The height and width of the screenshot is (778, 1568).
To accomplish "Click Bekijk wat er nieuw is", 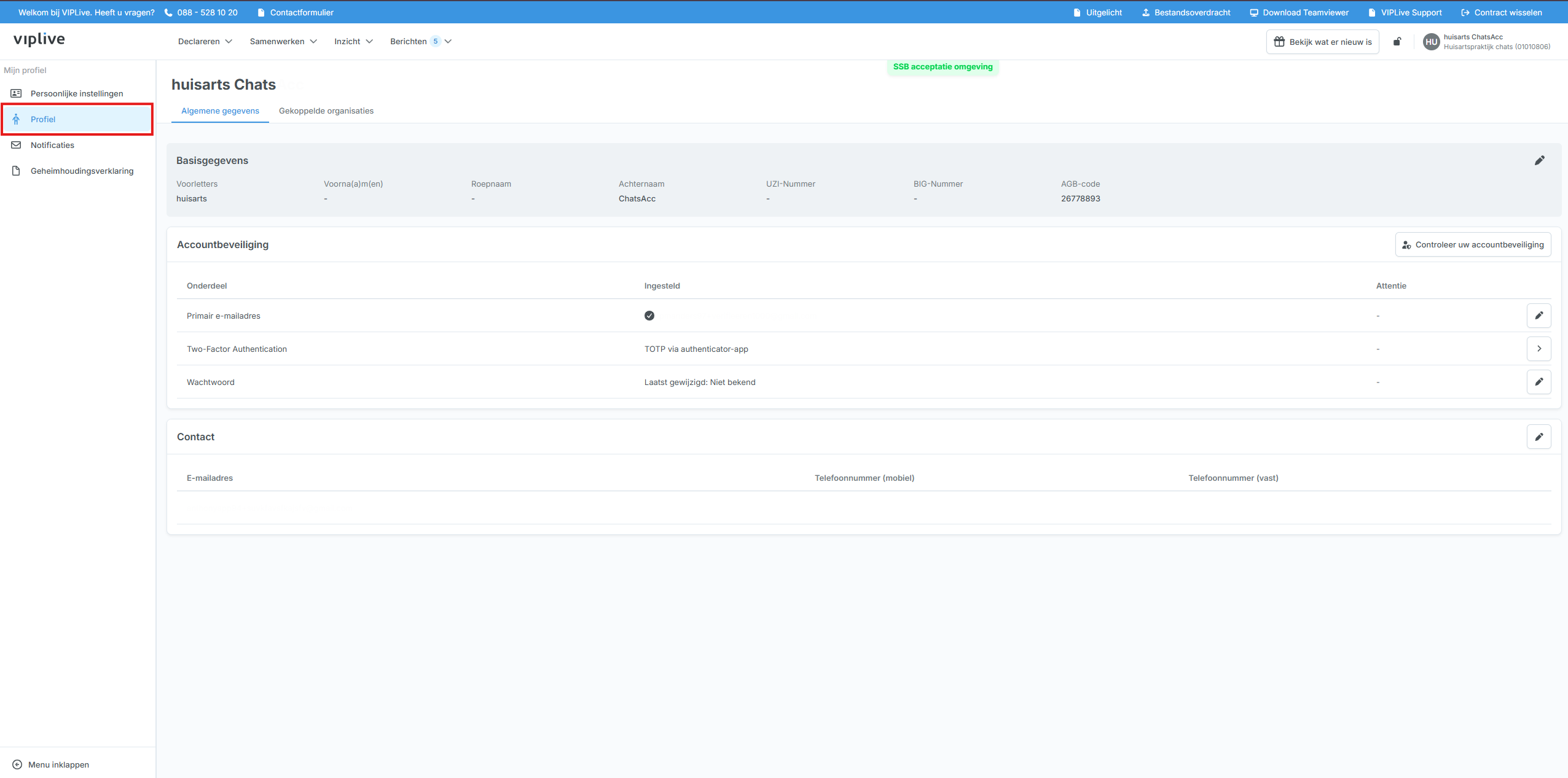I will tap(1323, 42).
